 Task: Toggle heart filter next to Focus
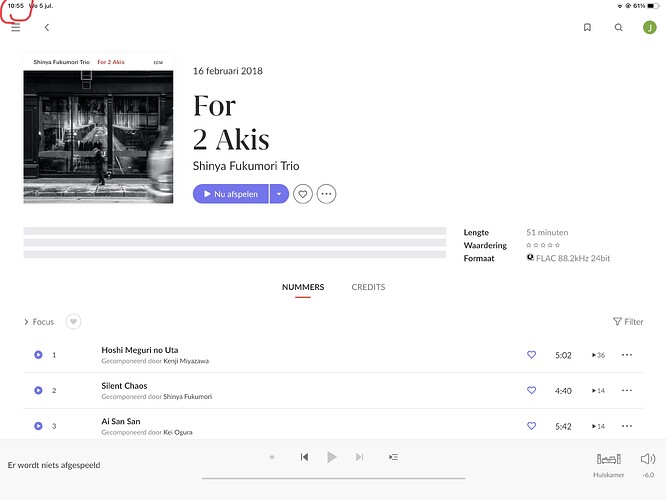(x=73, y=321)
